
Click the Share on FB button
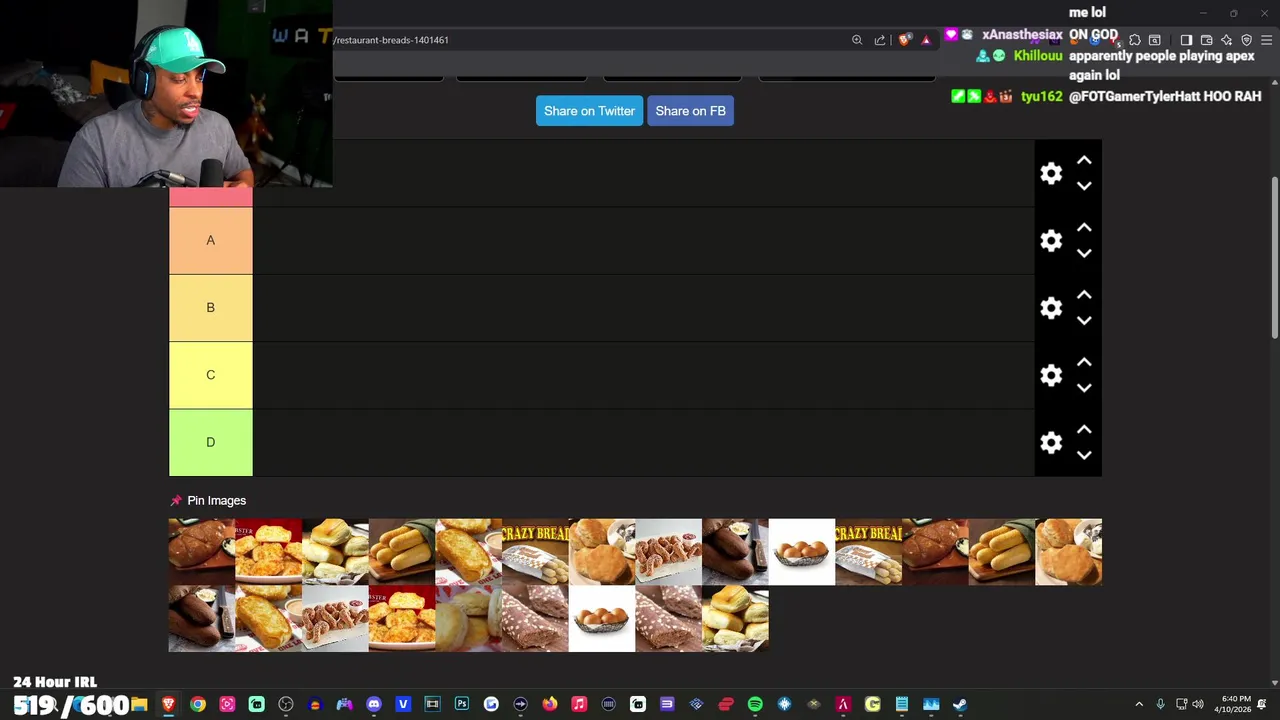pyautogui.click(x=690, y=111)
